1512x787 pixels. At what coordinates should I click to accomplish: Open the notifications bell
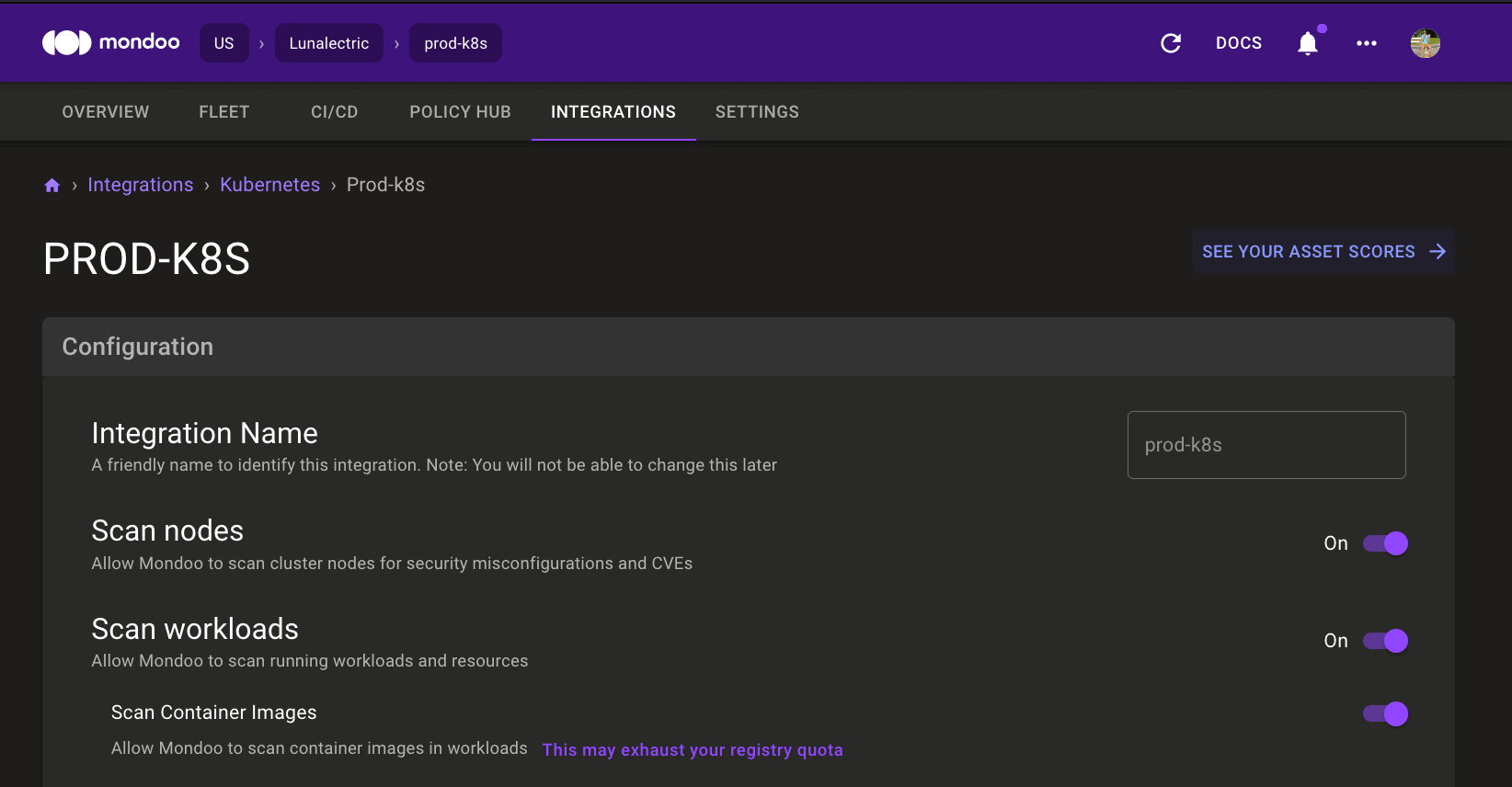pyautogui.click(x=1307, y=43)
